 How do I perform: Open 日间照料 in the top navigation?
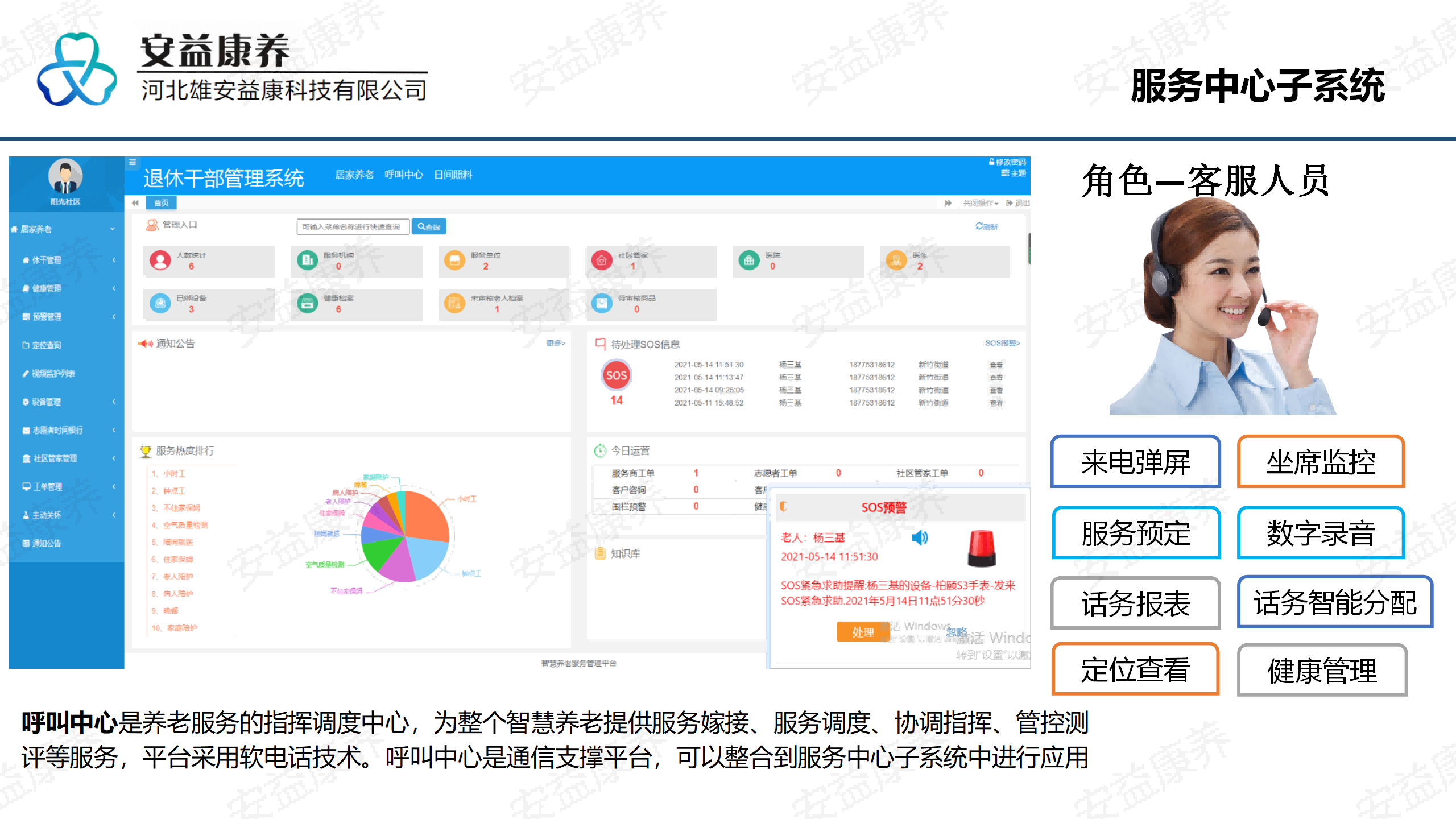453,175
